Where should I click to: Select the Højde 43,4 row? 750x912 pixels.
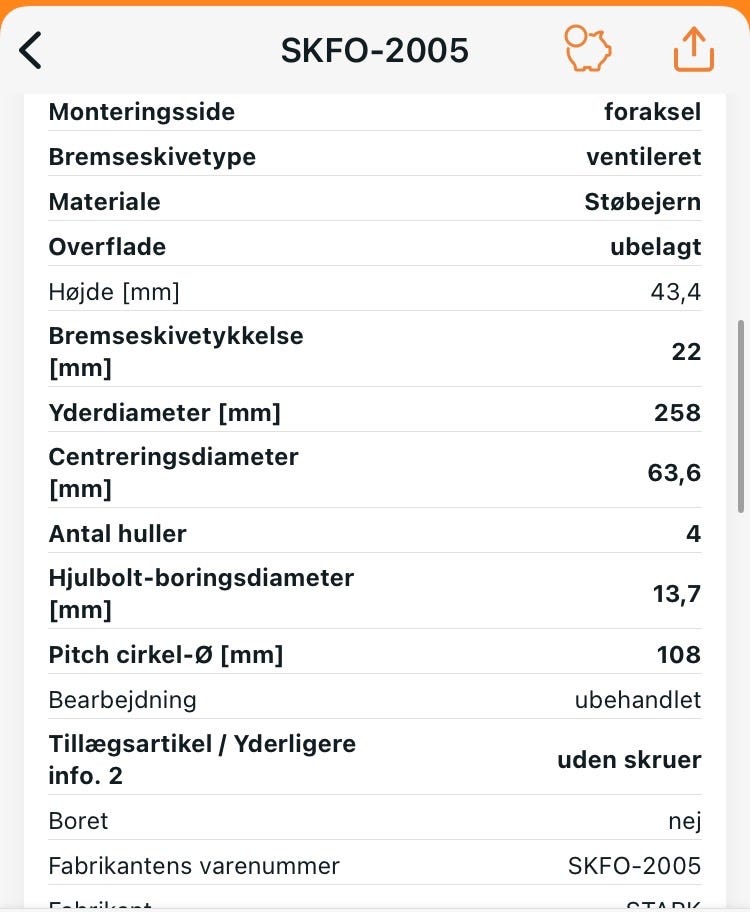click(375, 292)
